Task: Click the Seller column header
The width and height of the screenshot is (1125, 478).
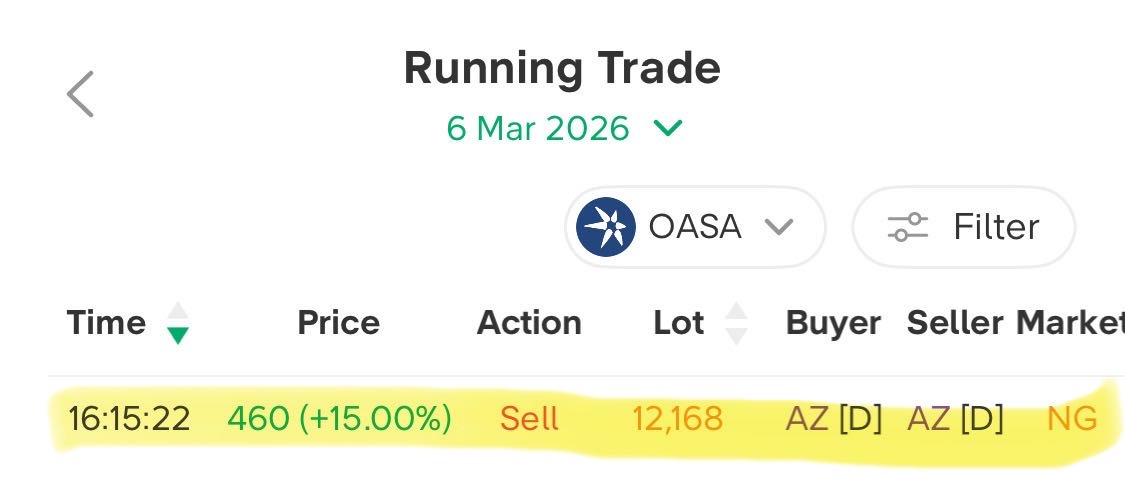Action: click(x=955, y=323)
